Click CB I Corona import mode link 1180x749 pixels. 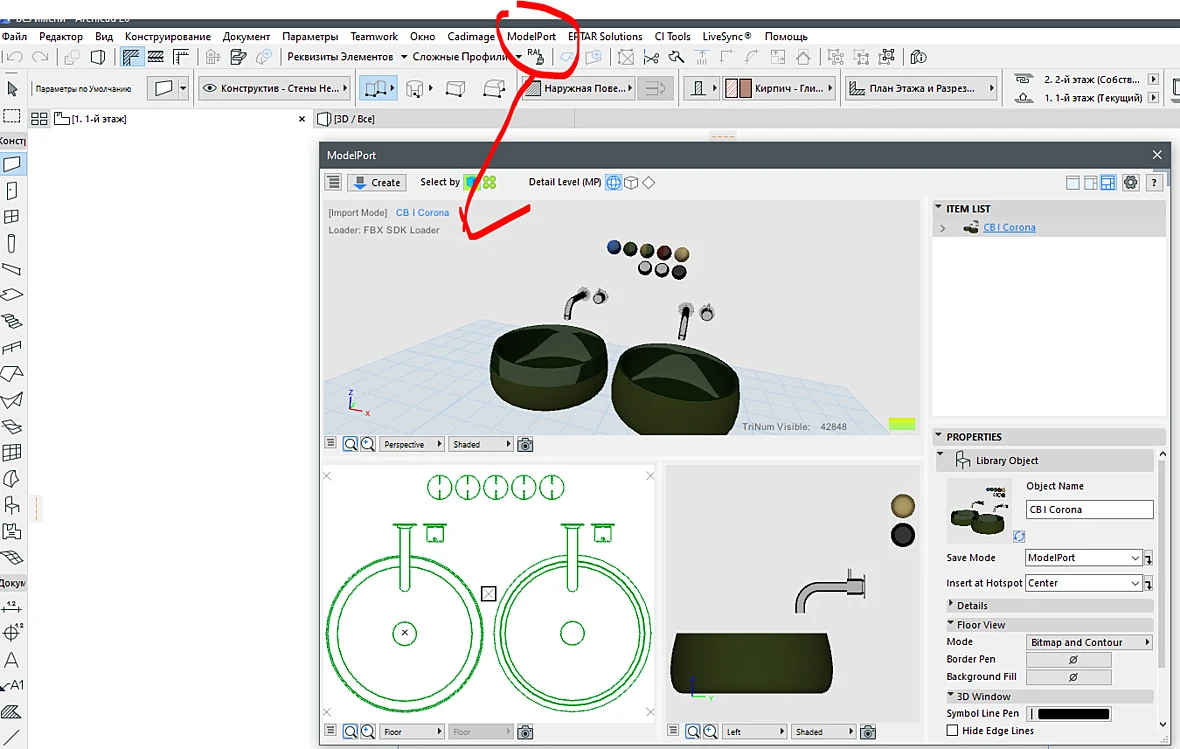(x=422, y=213)
